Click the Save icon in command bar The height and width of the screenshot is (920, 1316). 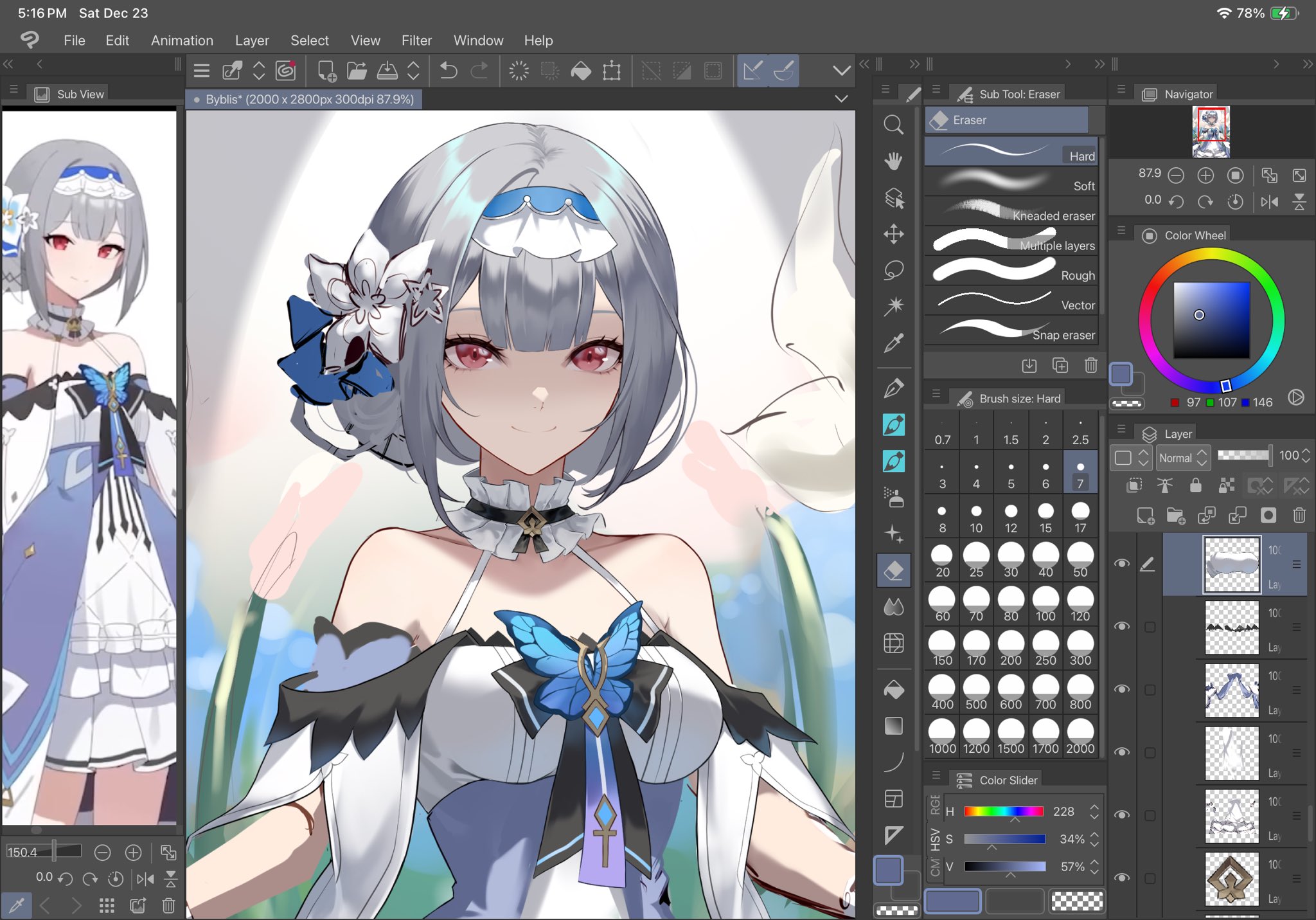pos(387,71)
